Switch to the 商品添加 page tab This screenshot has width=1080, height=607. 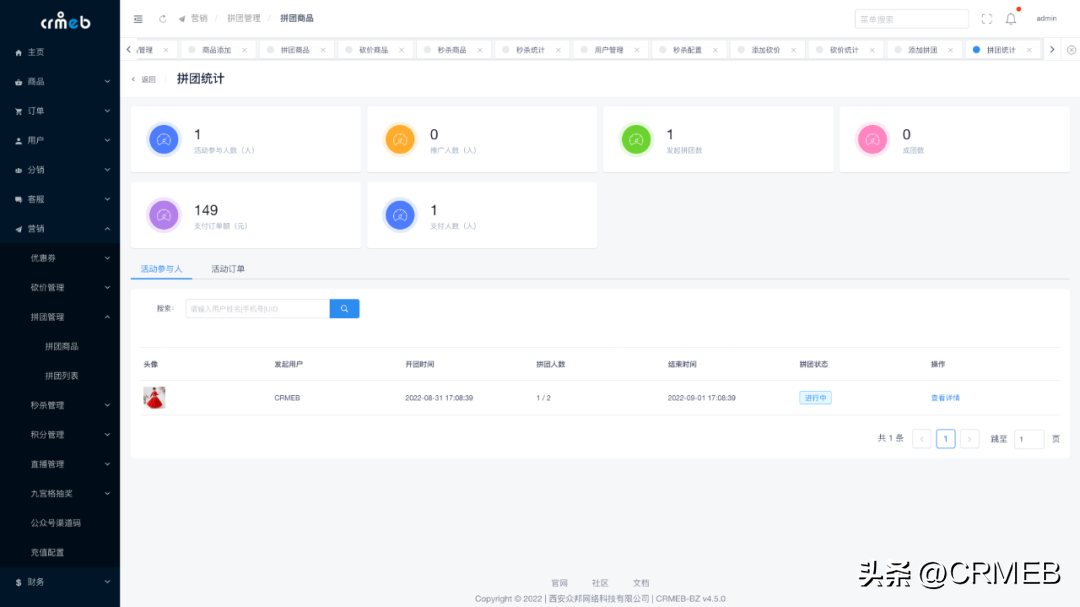tap(216, 50)
